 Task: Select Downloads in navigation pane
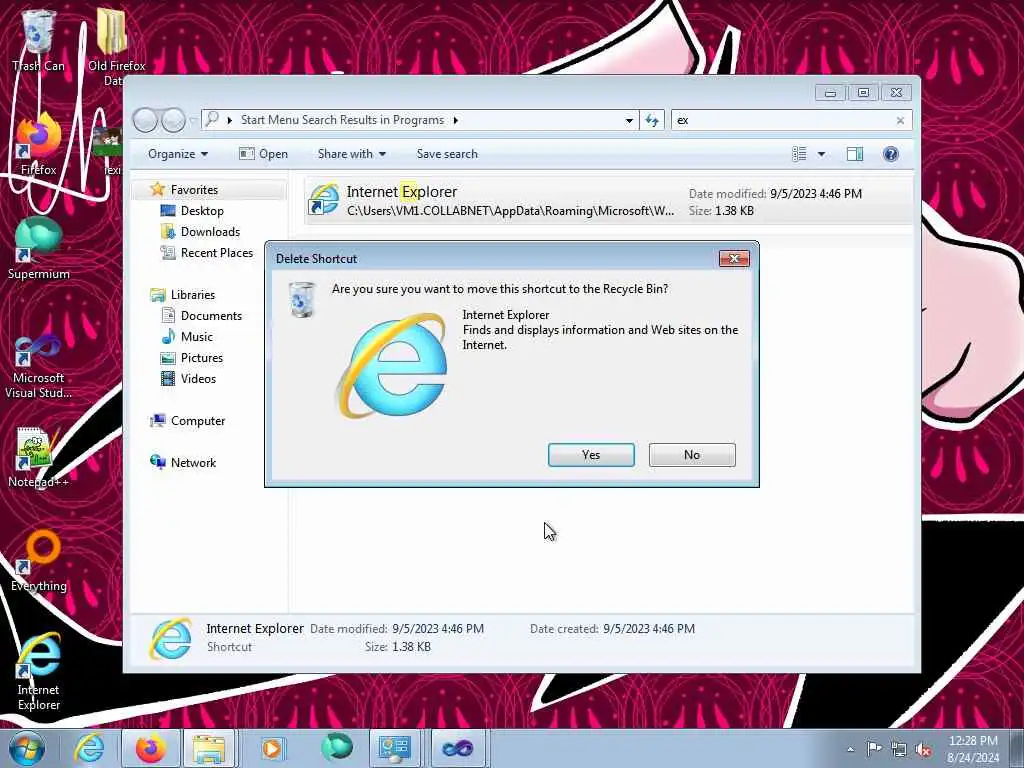[x=210, y=232]
